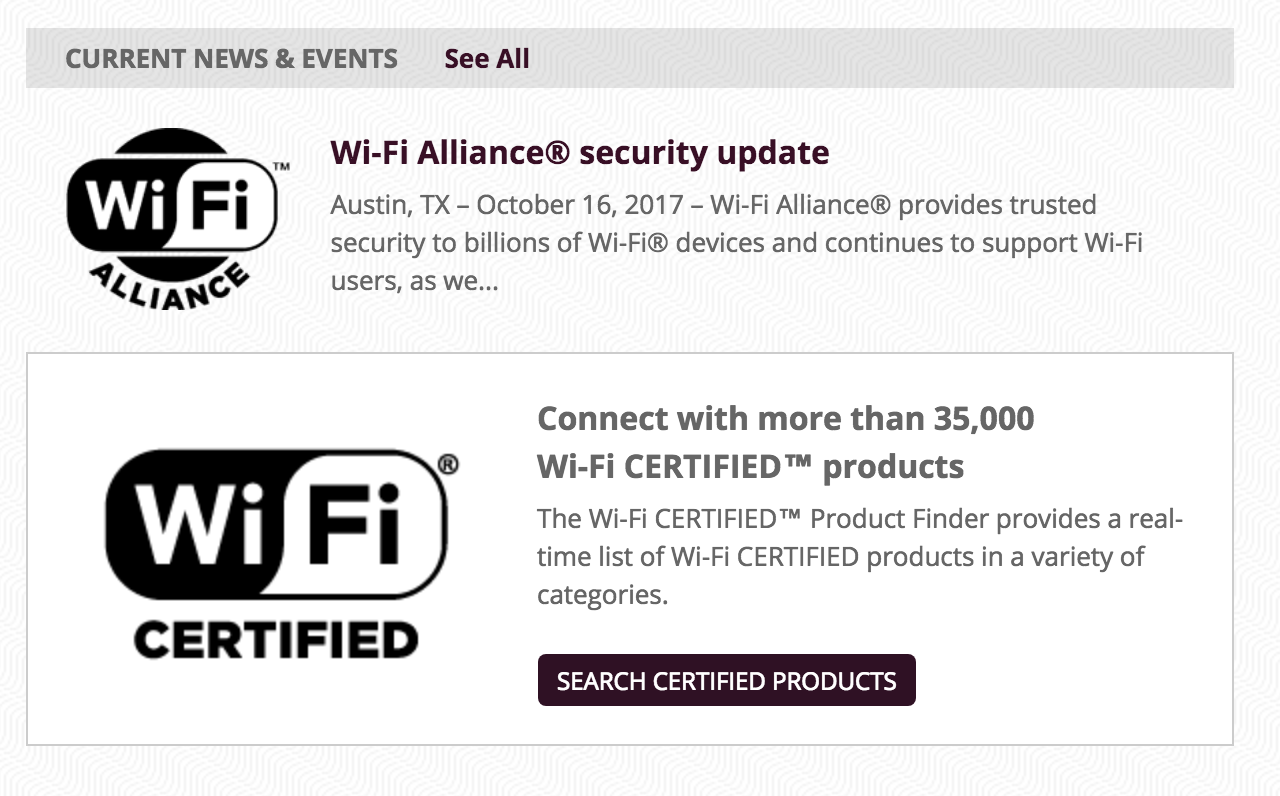Click the Wi-Fi Alliance round logo
The image size is (1280, 796).
pos(172,217)
